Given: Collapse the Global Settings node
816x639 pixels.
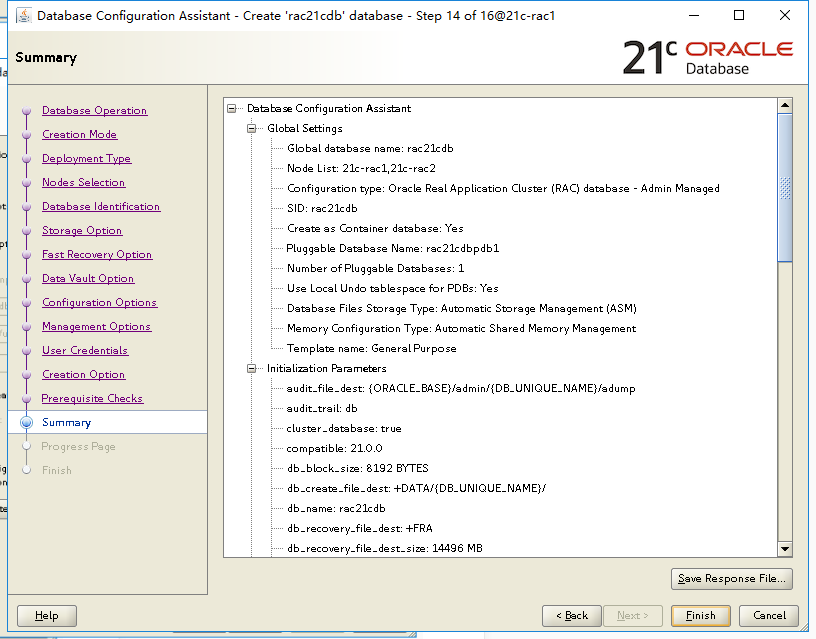Looking at the screenshot, I should pyautogui.click(x=251, y=129).
